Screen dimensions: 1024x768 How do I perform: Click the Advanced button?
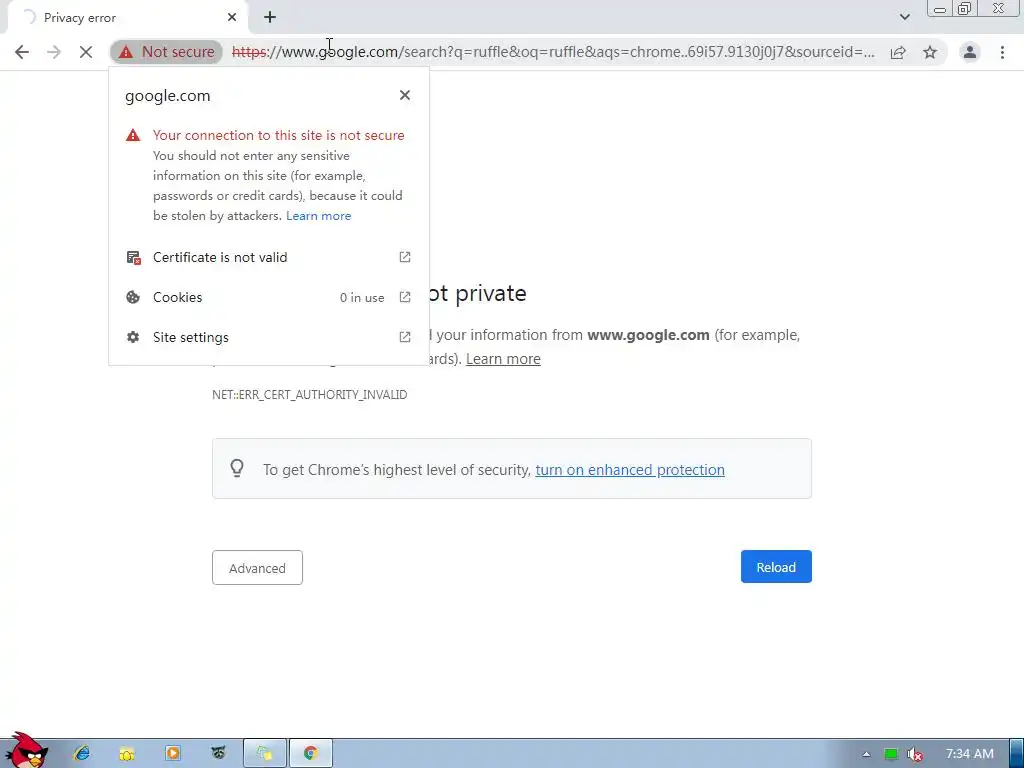(257, 568)
